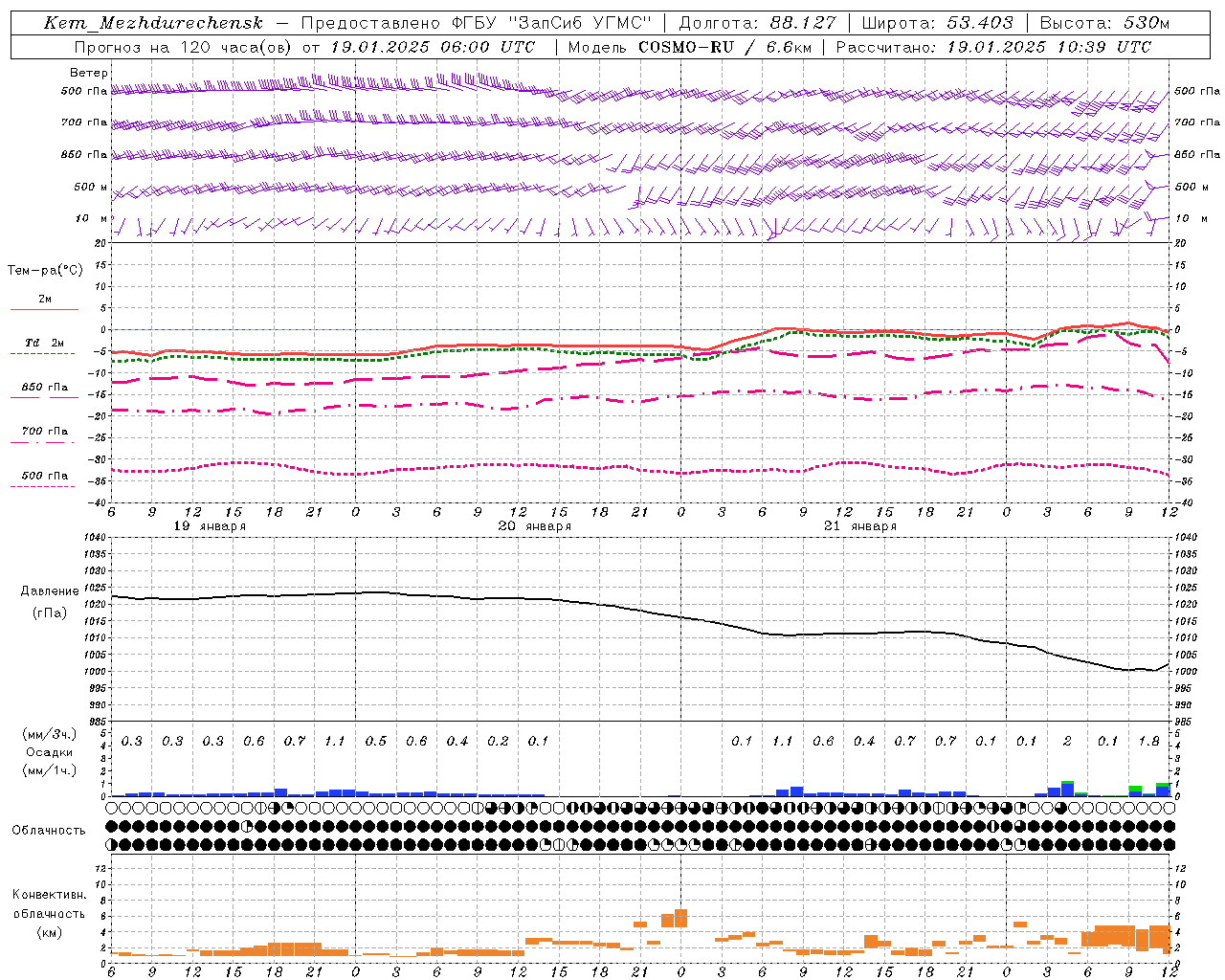
Task: Click the 'Долгота: 88.127' longitude value
Action: (757, 23)
